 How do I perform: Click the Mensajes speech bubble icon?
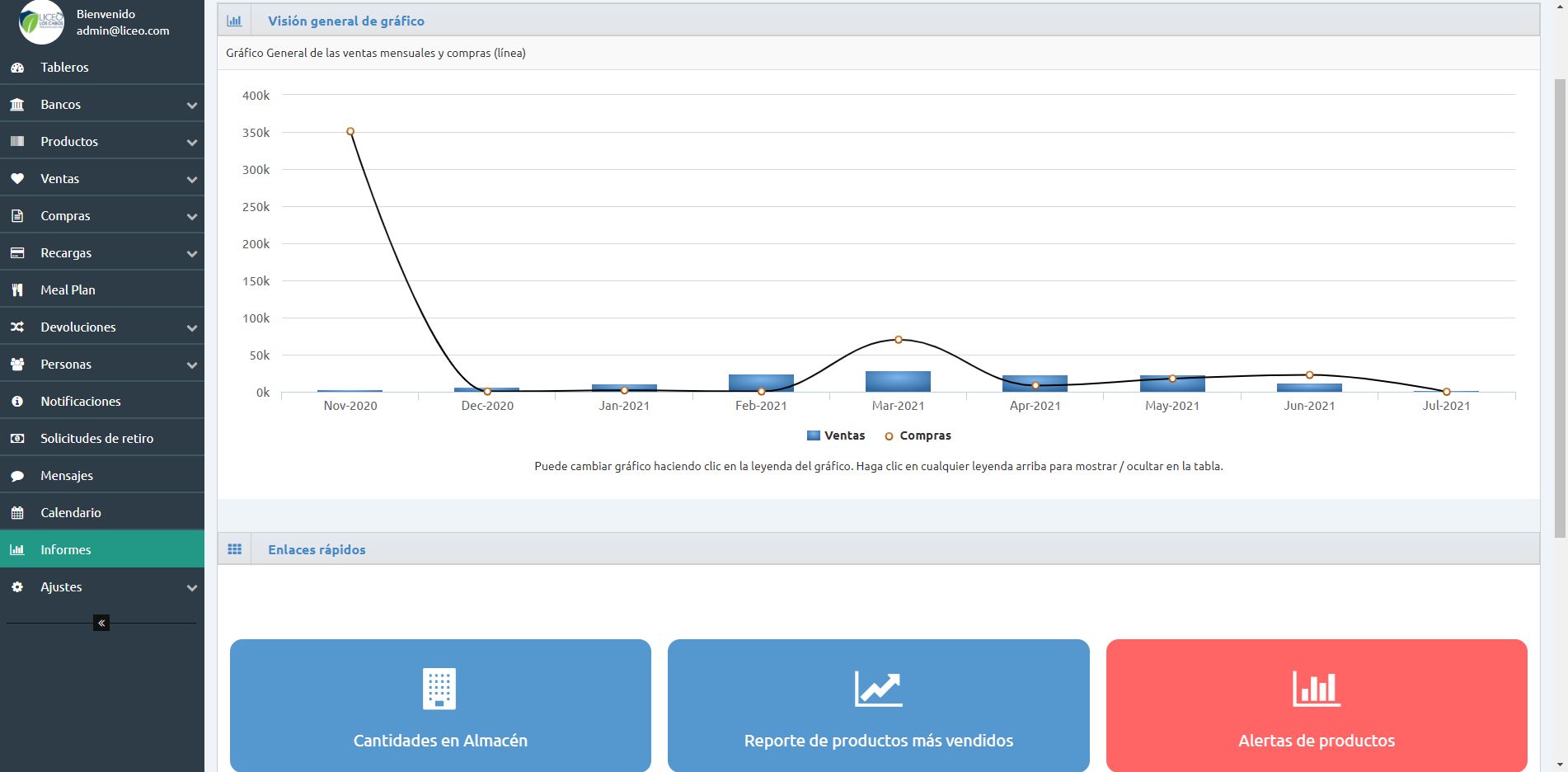(17, 476)
